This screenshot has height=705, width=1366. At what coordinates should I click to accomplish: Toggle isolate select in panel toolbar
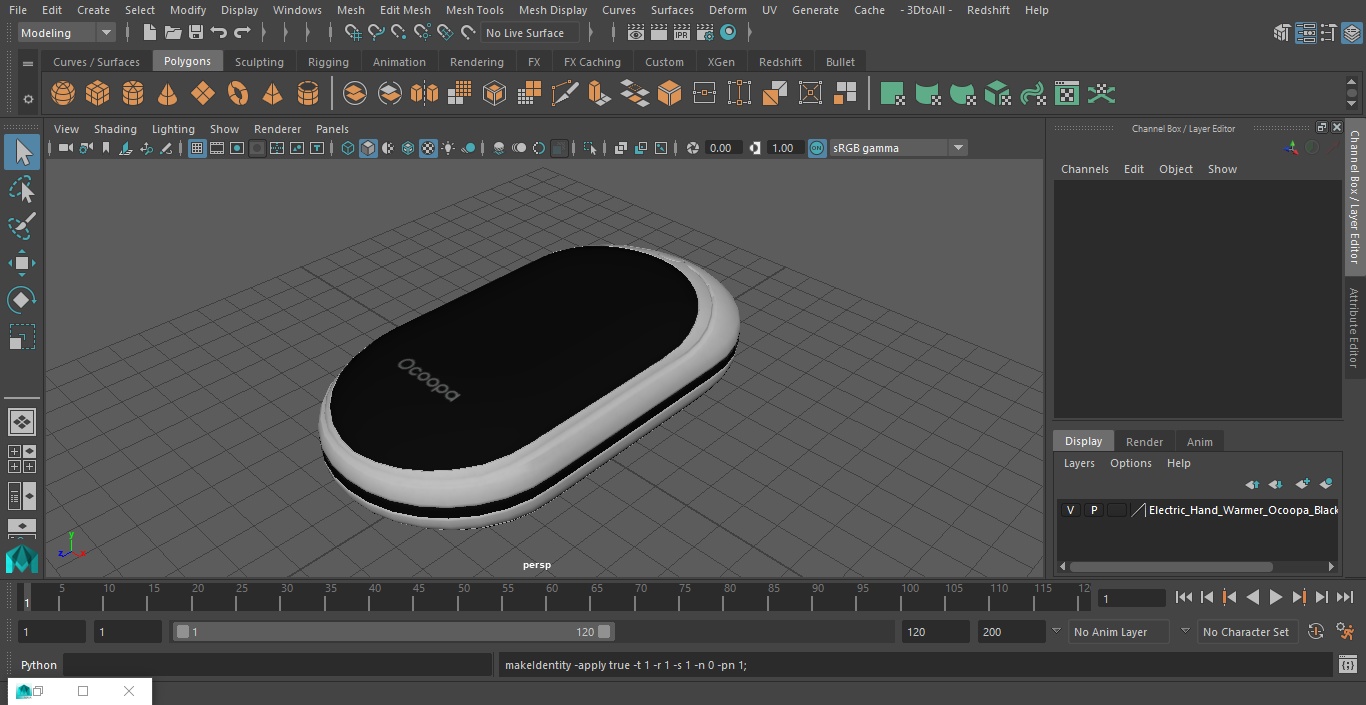click(590, 148)
